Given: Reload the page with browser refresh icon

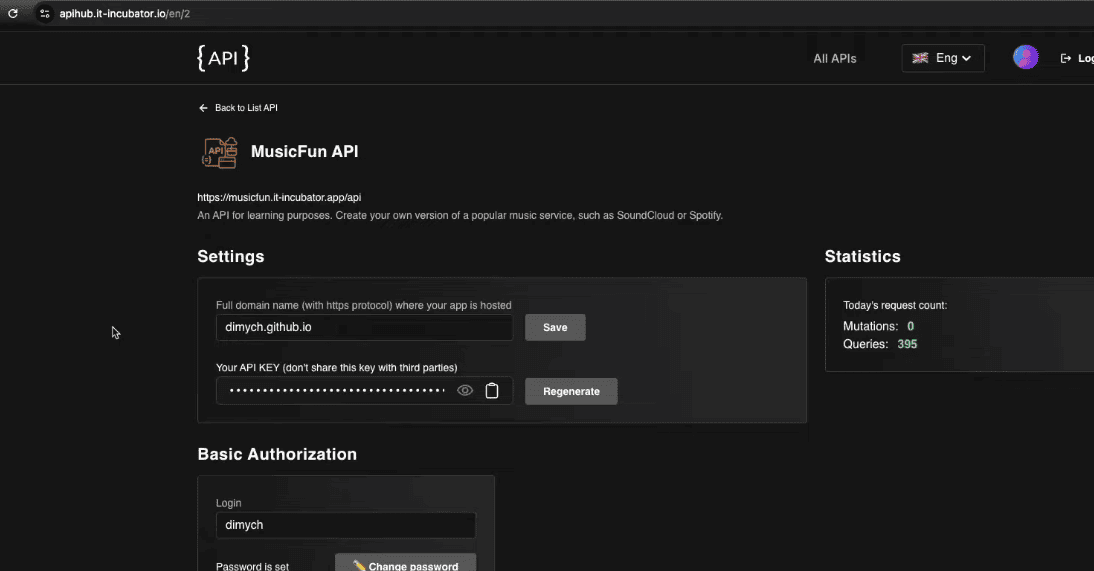Looking at the screenshot, I should point(13,14).
